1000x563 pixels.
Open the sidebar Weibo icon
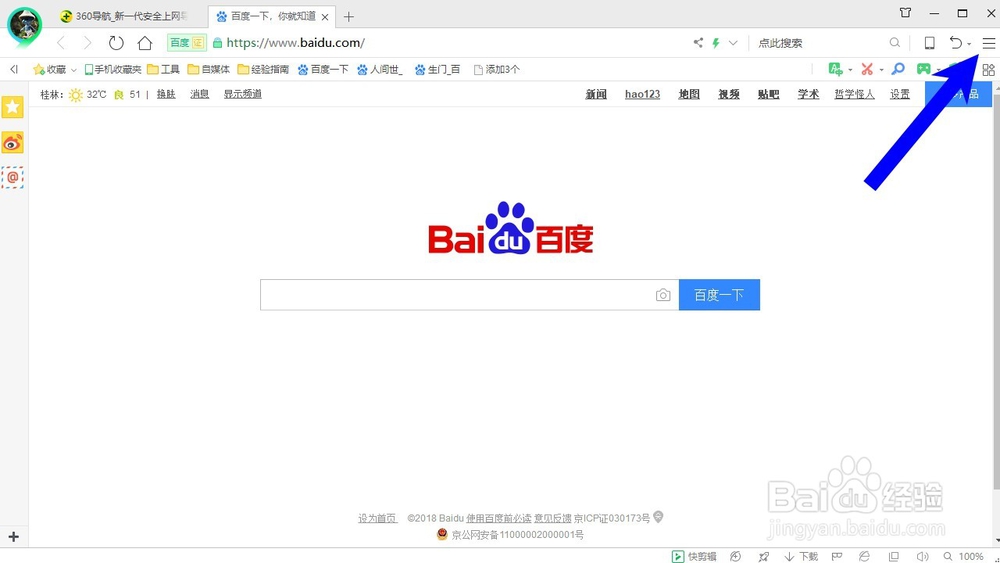pos(12,143)
